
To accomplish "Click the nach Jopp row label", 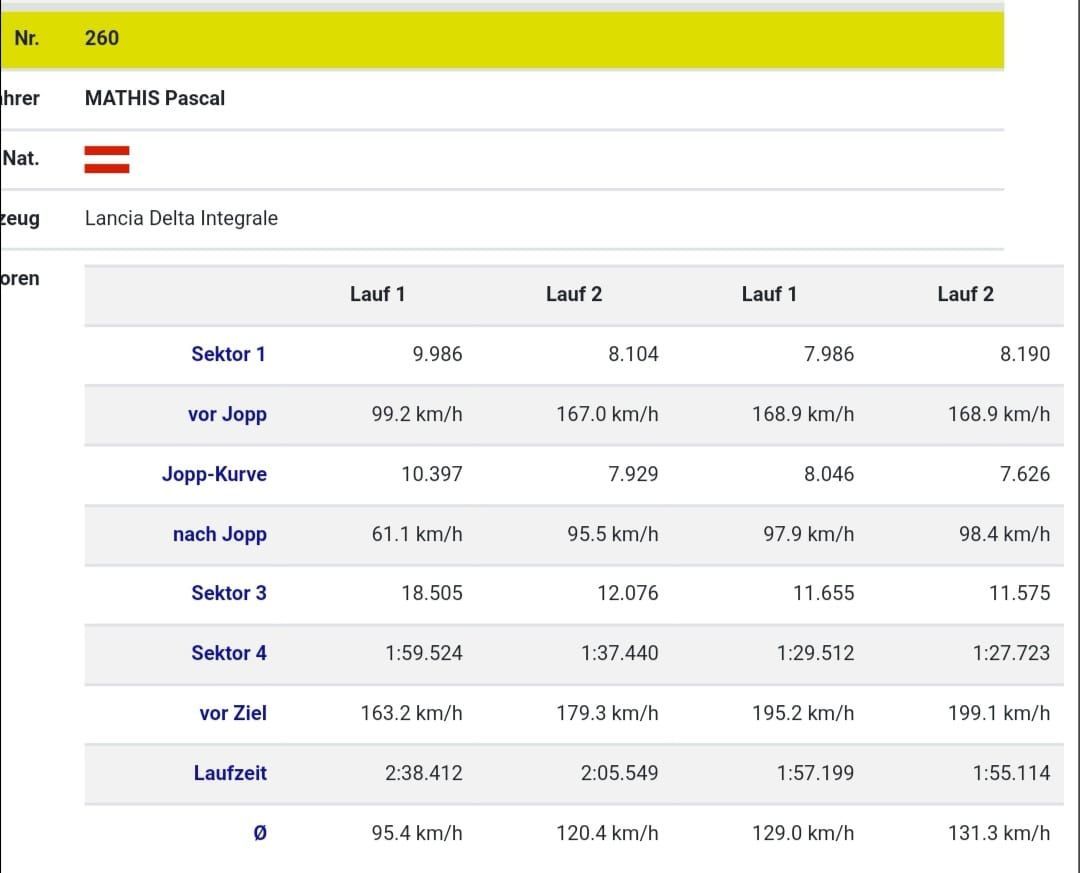I will 220,534.
